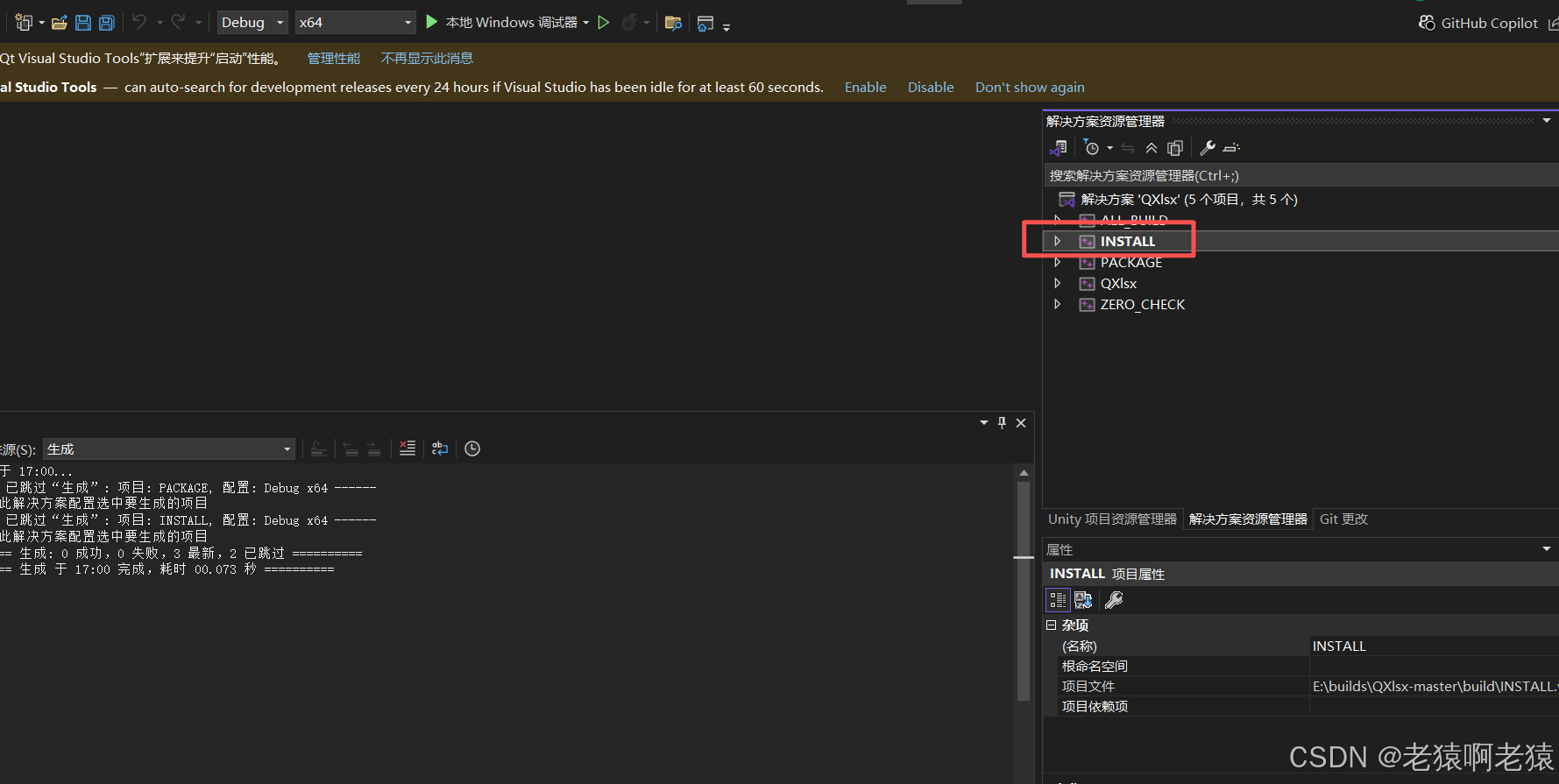Click Show All Files icon
Screen dimensions: 1559x784
point(1175,148)
